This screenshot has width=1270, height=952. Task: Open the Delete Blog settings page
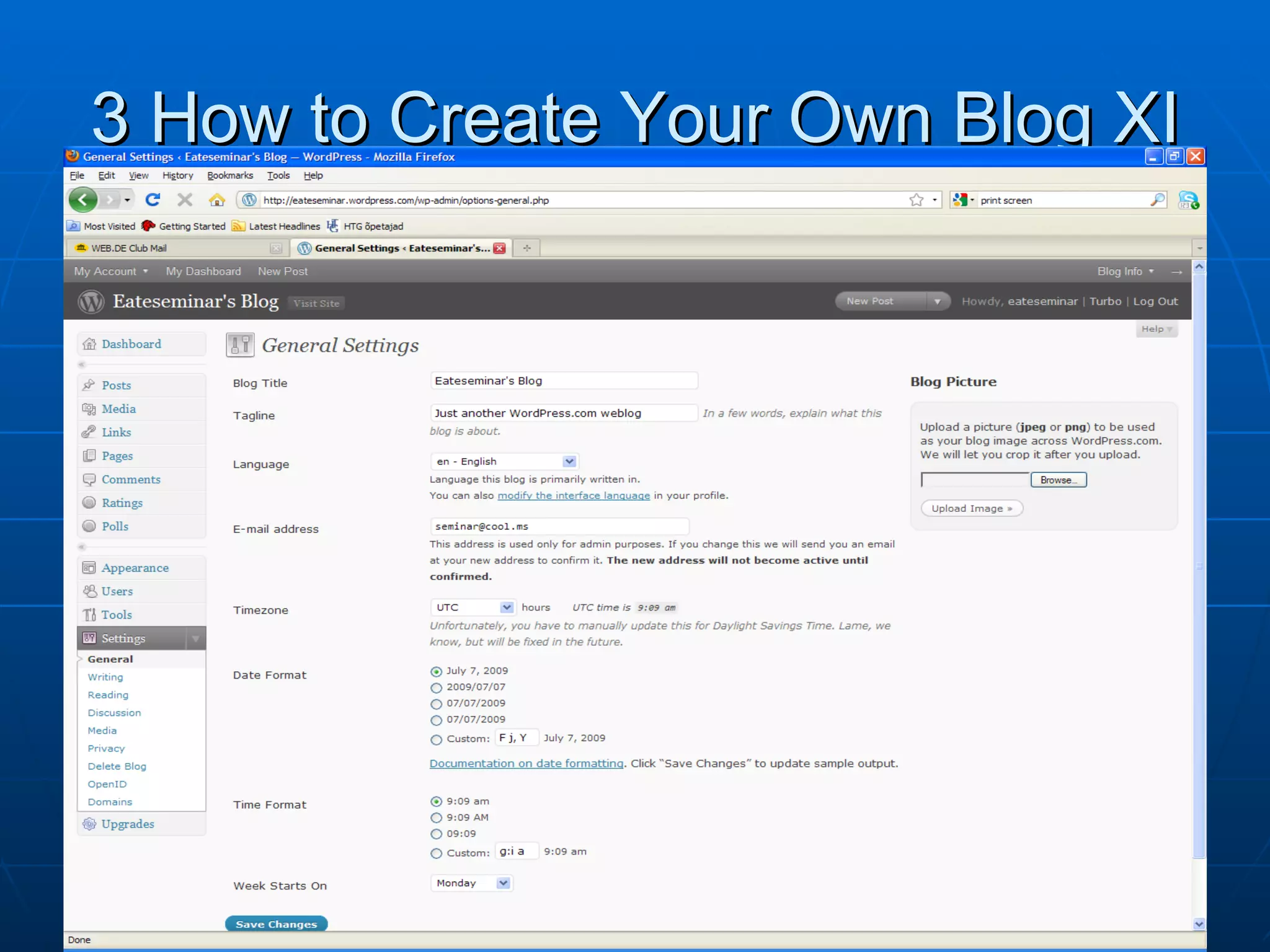(x=117, y=766)
